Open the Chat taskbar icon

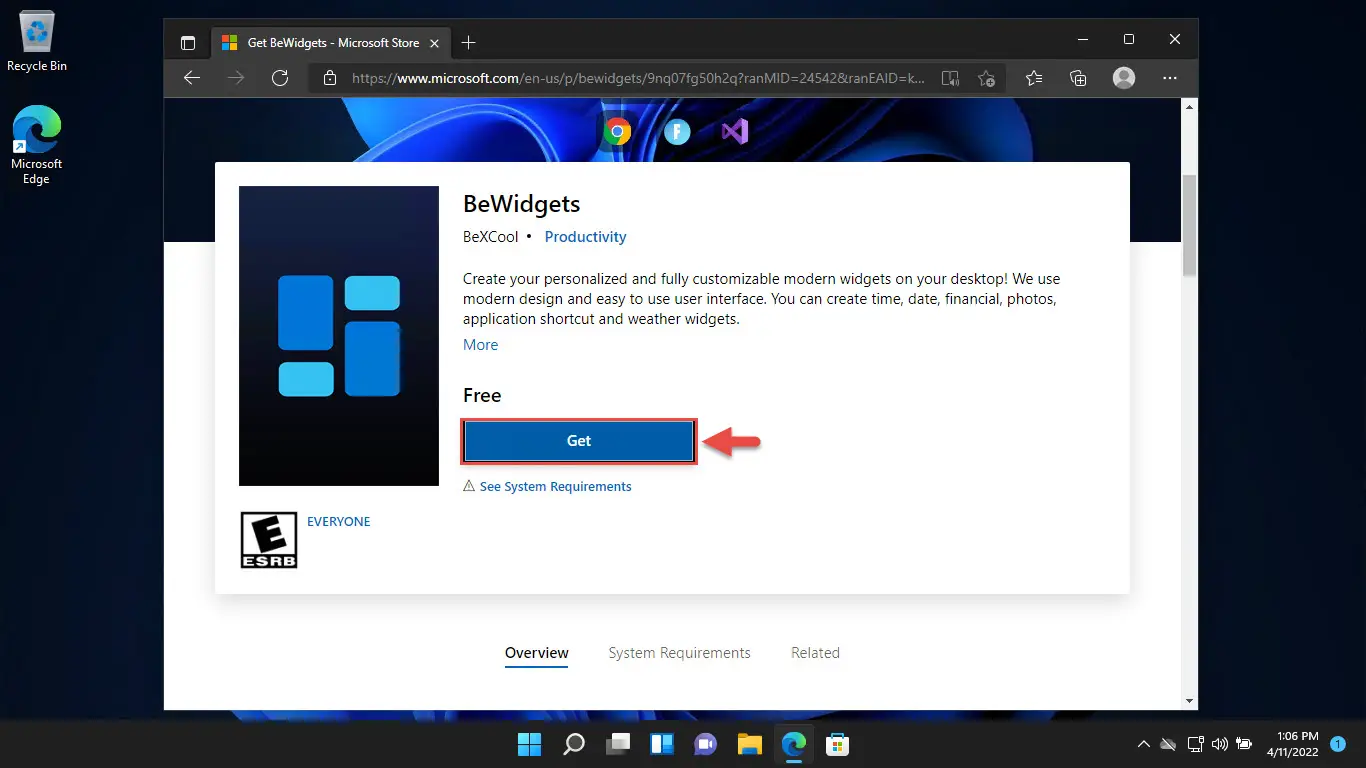705,744
